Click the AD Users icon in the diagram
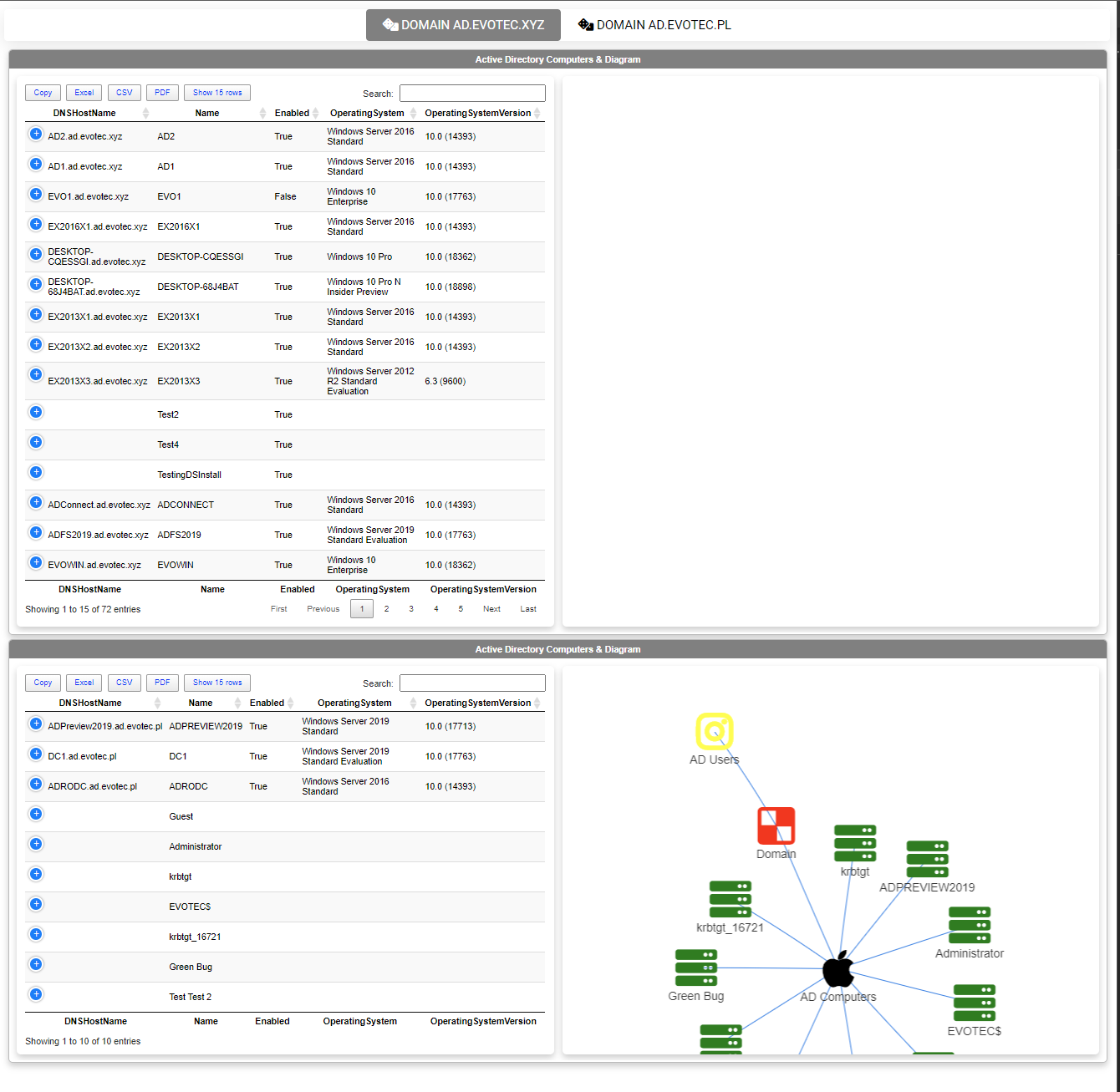Viewport: 1120px width, 1092px height. click(715, 730)
